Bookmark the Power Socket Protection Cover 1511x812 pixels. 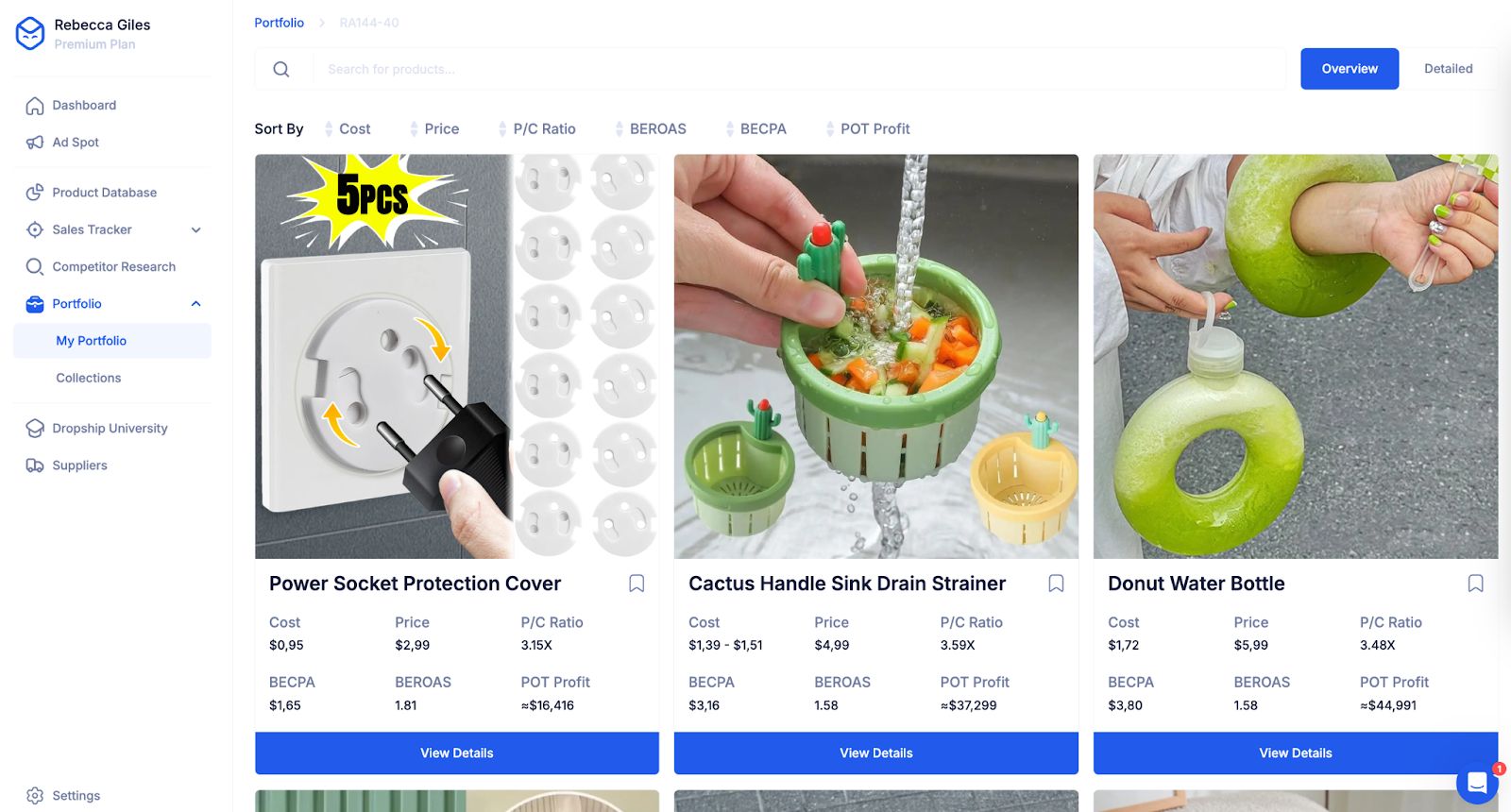[637, 584]
